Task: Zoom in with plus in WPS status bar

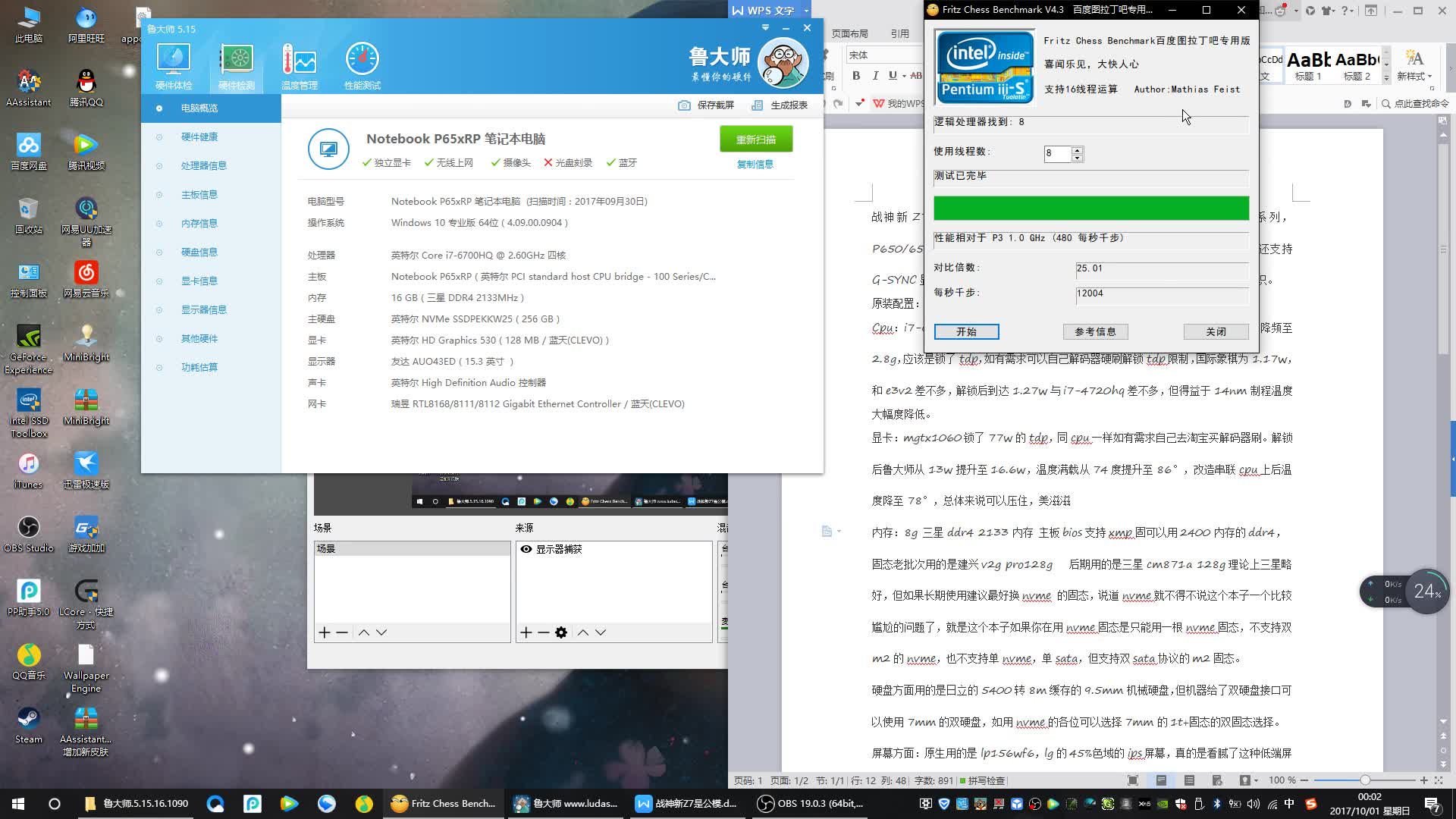Action: [x=1423, y=780]
